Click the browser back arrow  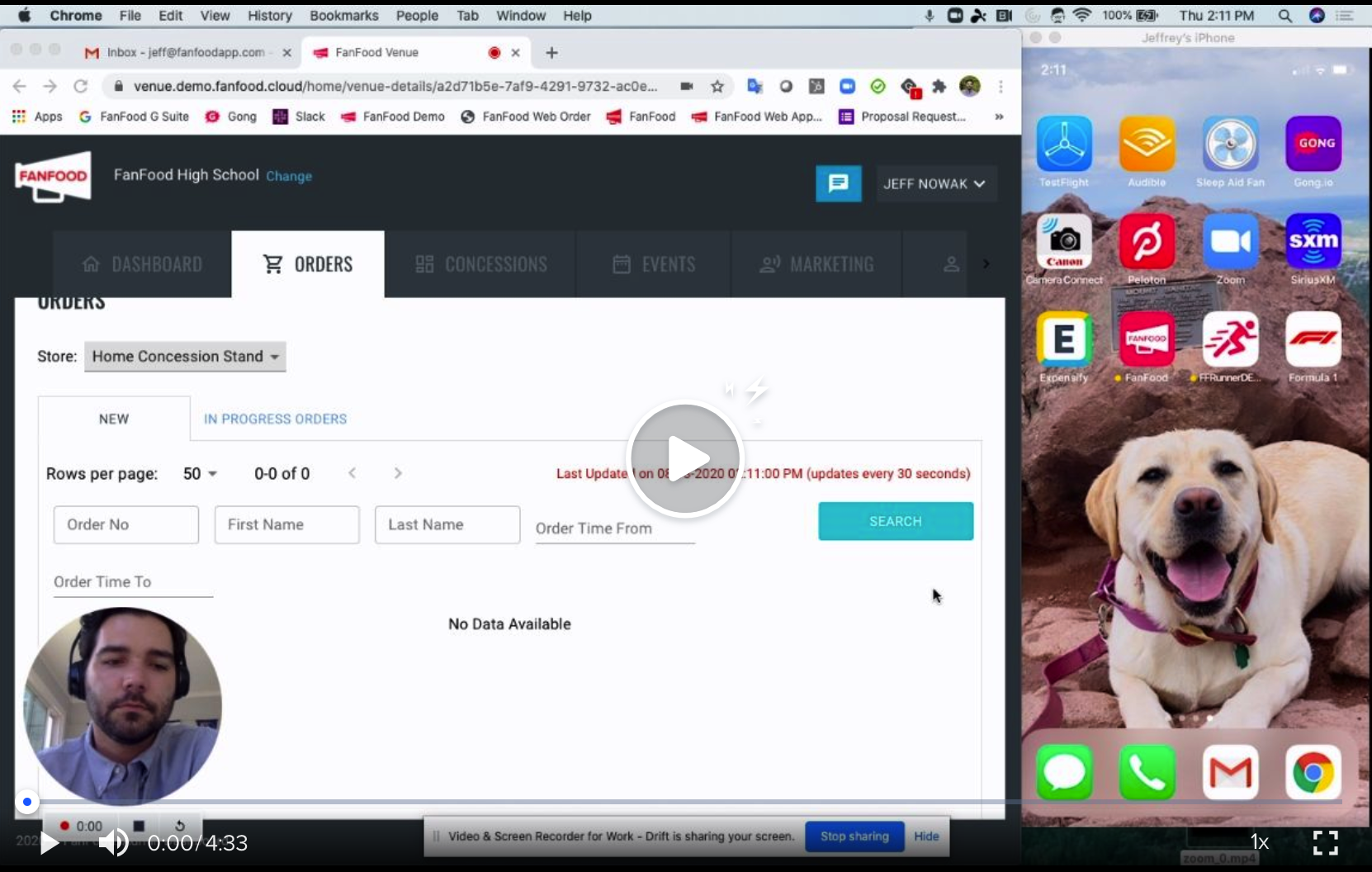(20, 86)
